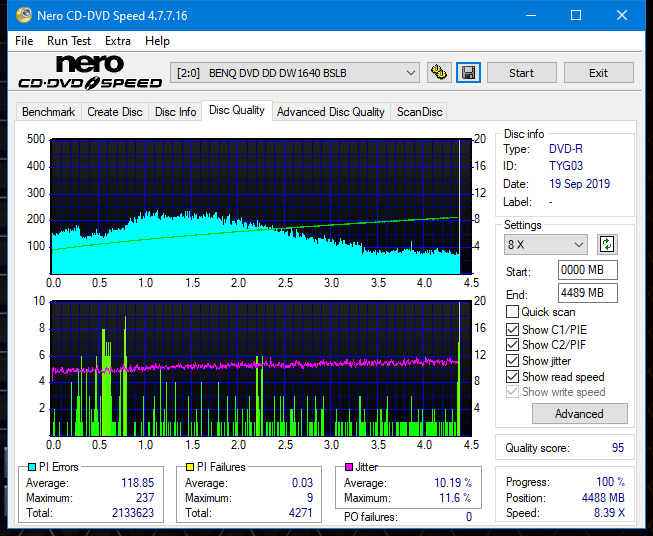The width and height of the screenshot is (653, 536).
Task: Toggle the Show C1/PIE checkbox
Action: [x=512, y=329]
